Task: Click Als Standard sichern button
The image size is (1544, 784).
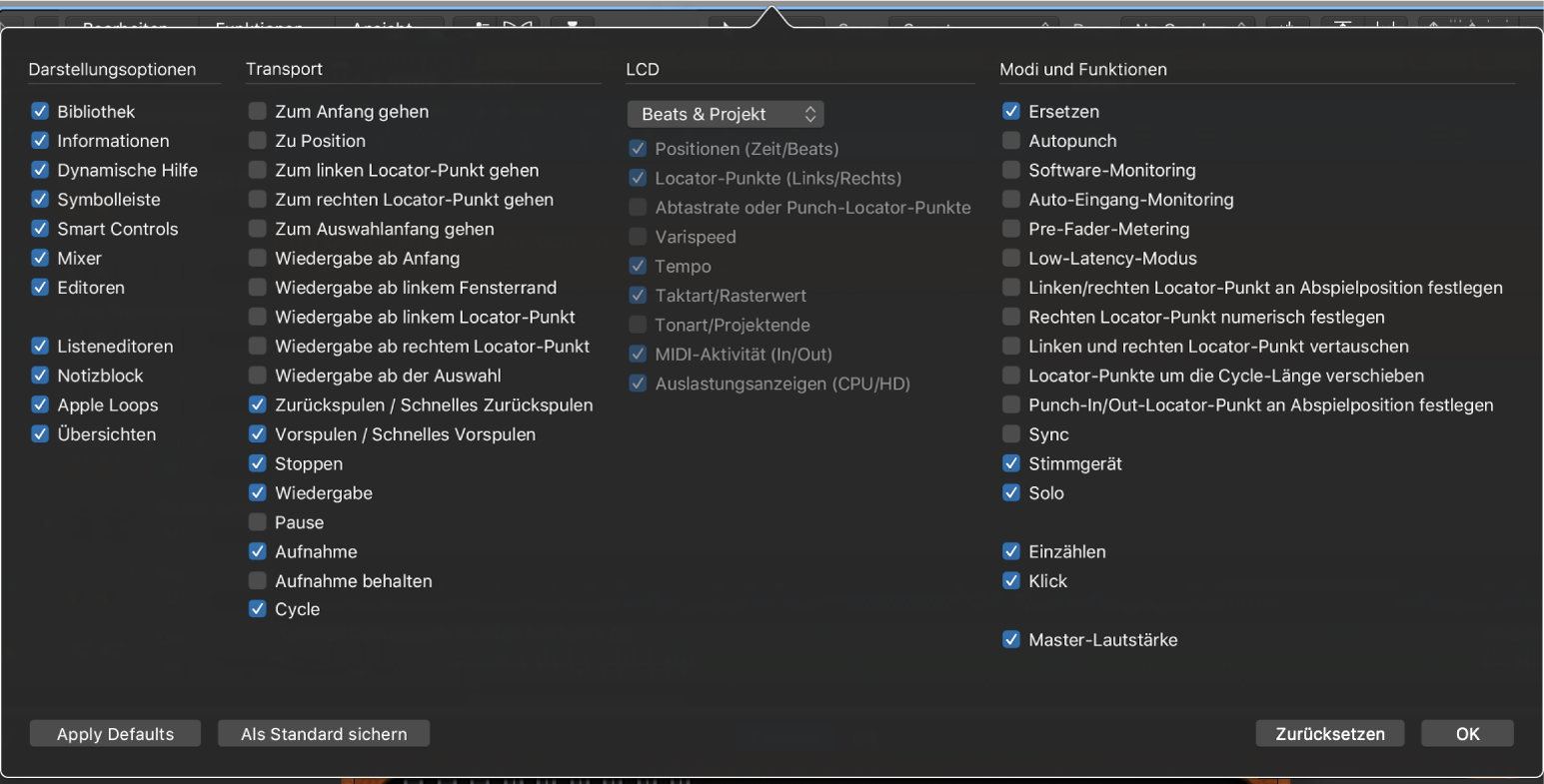Action: (x=324, y=734)
